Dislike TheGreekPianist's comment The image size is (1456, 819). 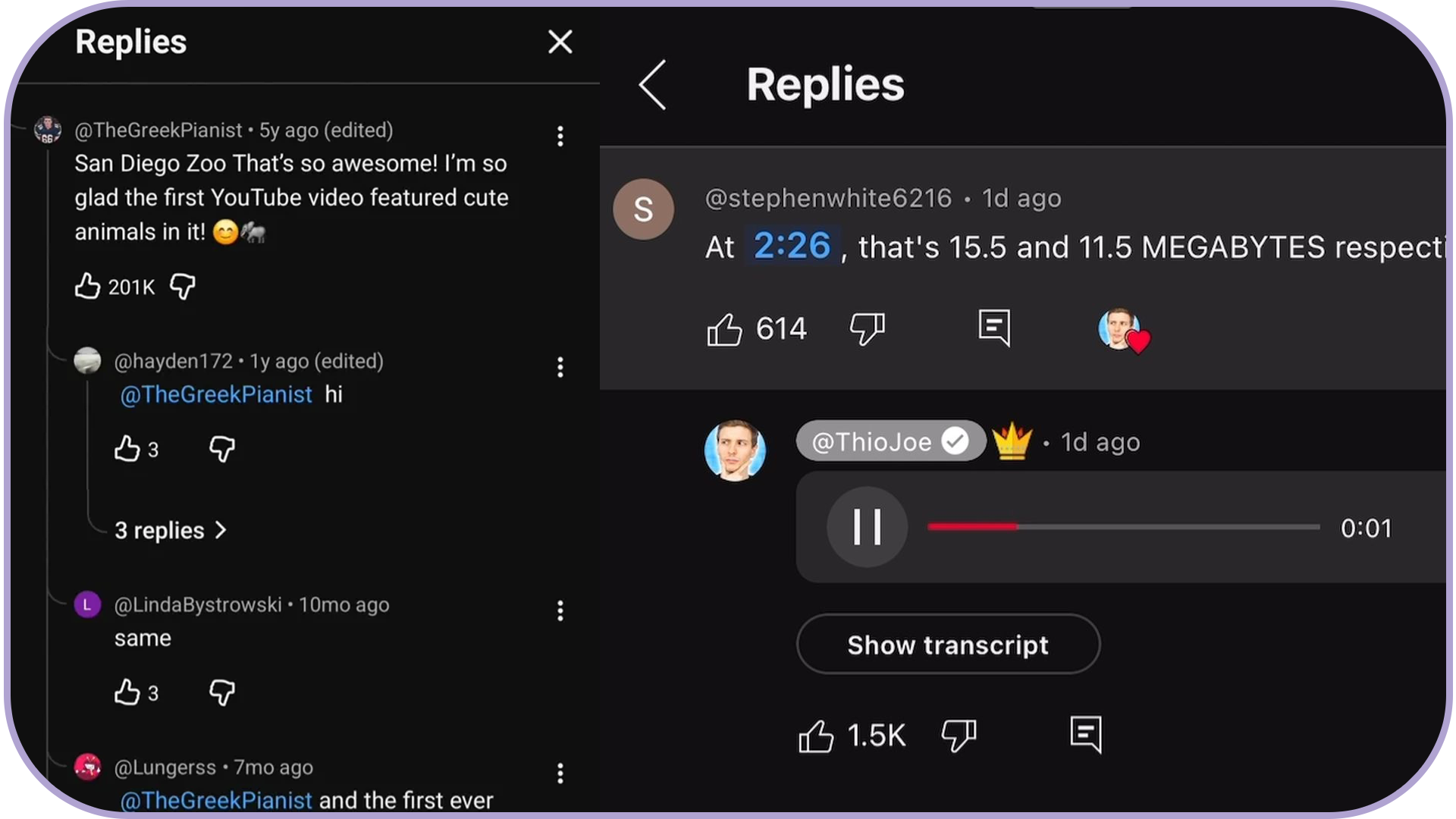click(x=183, y=286)
